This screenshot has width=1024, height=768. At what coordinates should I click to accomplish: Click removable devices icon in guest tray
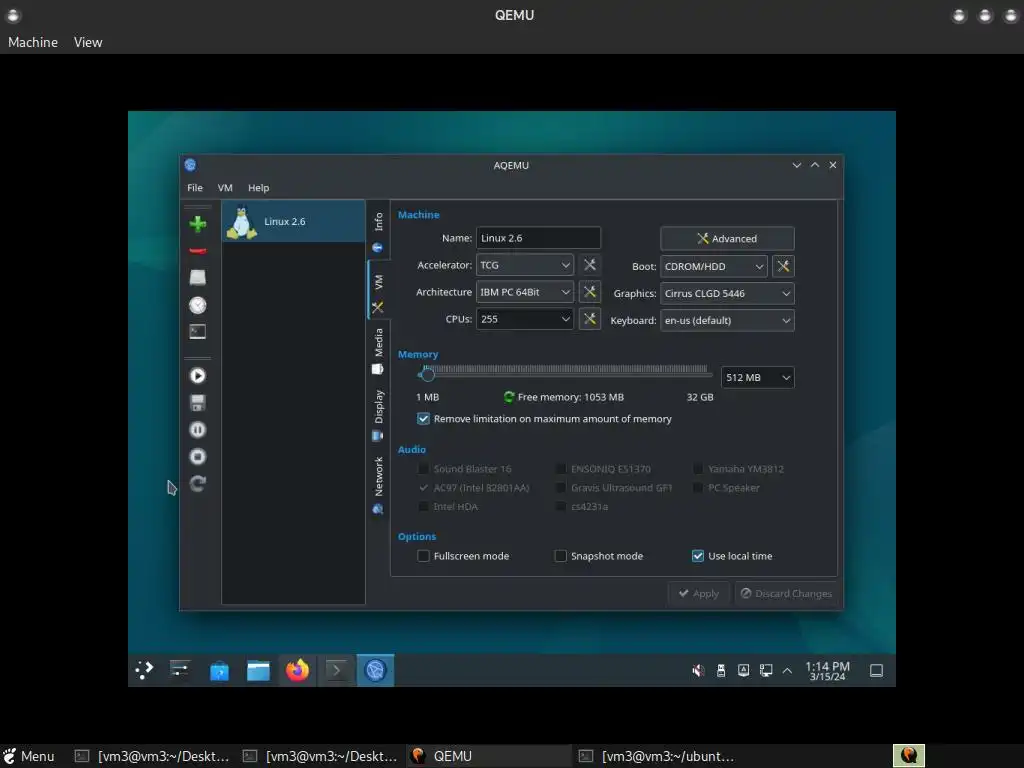pos(721,671)
